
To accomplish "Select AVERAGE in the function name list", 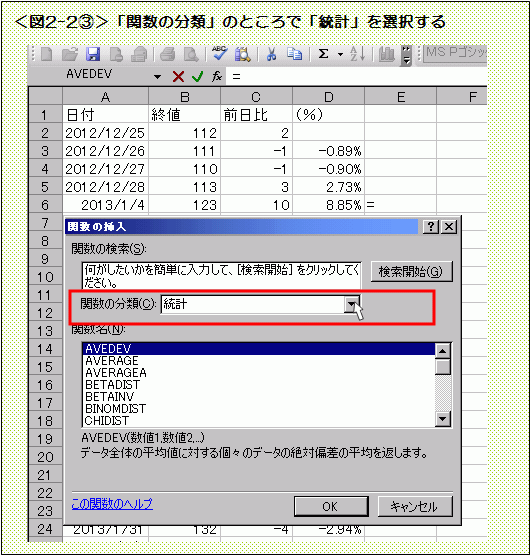I will pyautogui.click(x=112, y=361).
